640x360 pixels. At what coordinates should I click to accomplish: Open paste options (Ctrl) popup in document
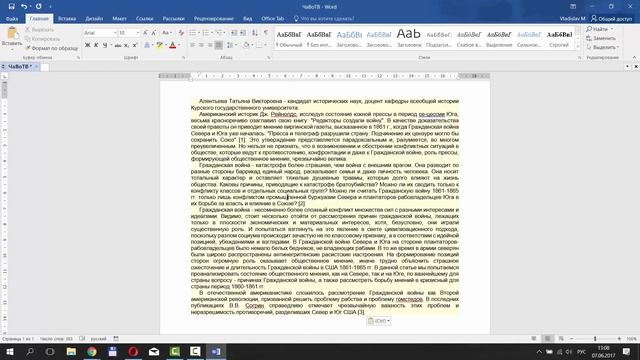379,321
